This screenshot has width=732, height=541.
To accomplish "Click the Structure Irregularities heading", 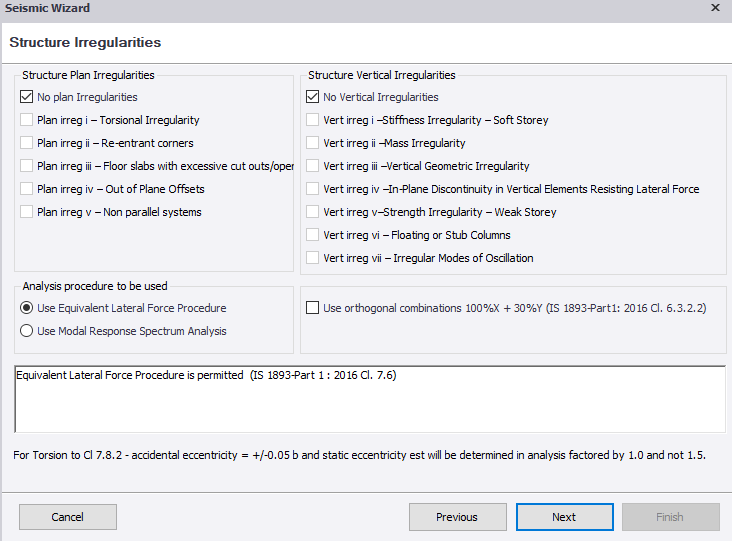I will point(85,42).
